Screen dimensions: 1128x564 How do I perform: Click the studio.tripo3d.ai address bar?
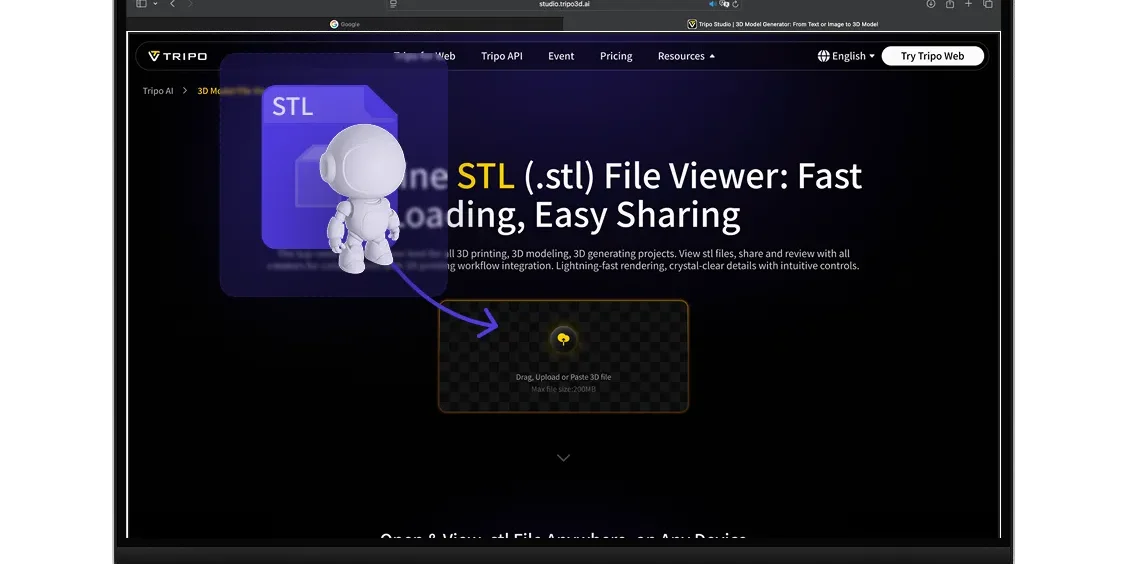[565, 4]
